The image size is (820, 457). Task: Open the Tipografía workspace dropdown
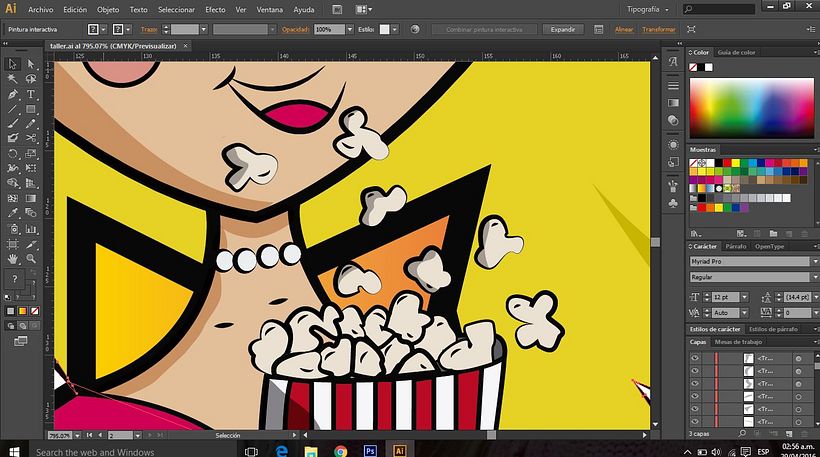pos(648,9)
